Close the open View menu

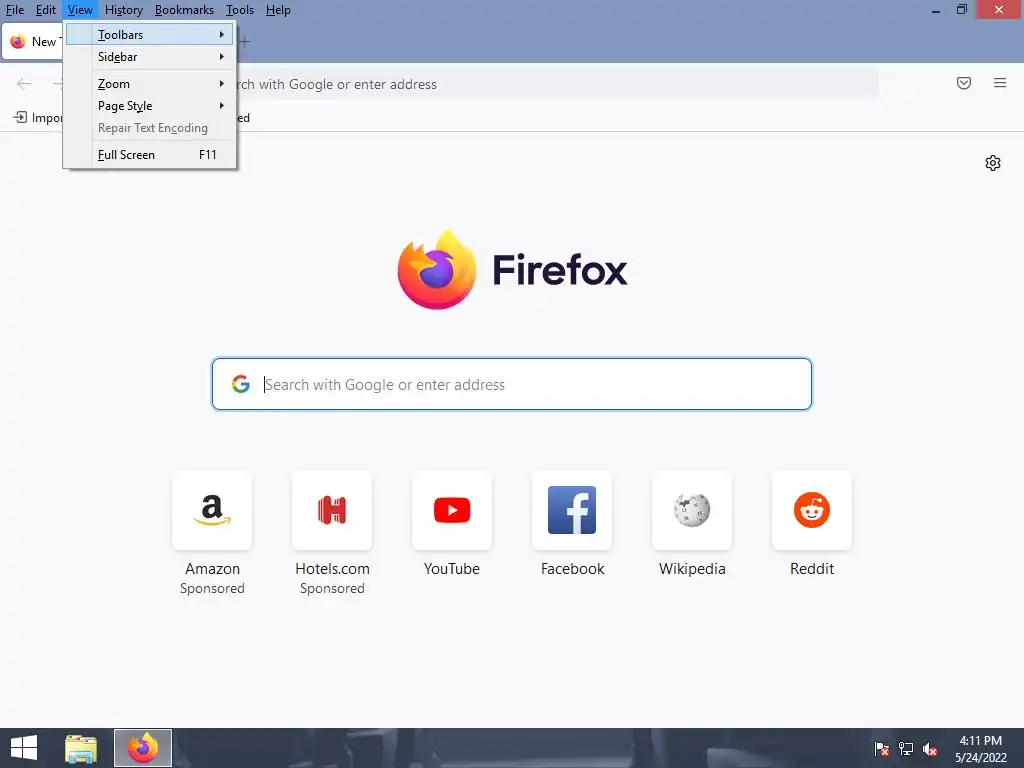(80, 10)
